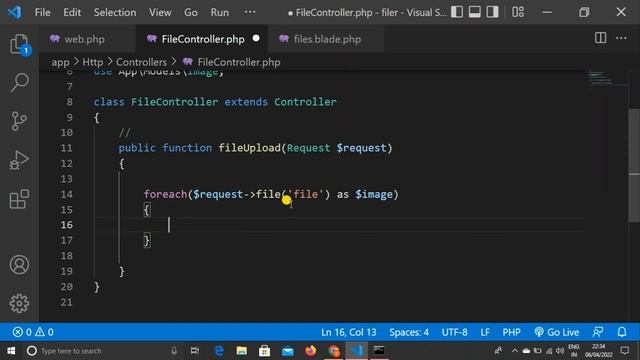Click the FileController.php breadcrumb segment
The height and width of the screenshot is (360, 640).
(x=239, y=62)
